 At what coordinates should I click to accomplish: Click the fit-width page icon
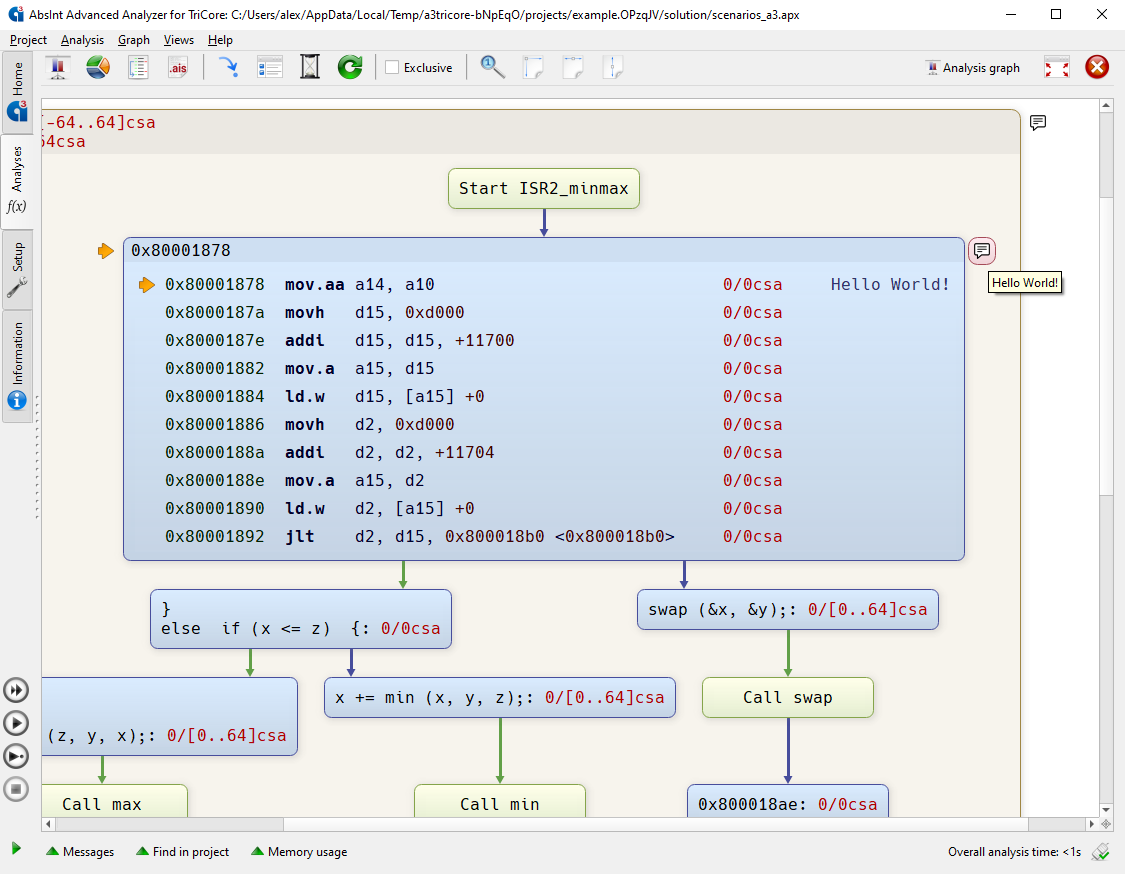573,67
